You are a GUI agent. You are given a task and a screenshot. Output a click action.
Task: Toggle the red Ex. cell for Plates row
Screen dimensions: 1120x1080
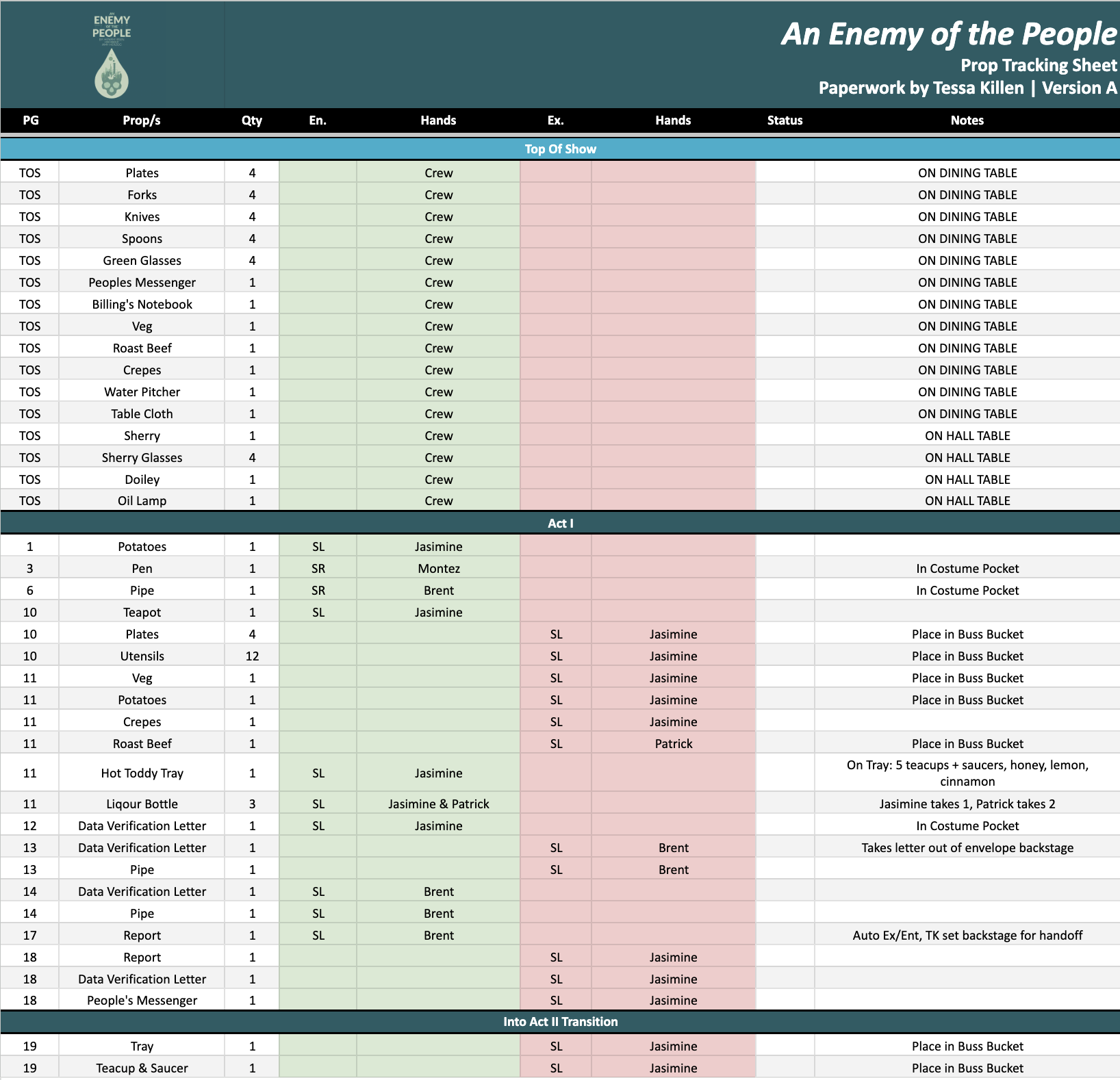556,172
